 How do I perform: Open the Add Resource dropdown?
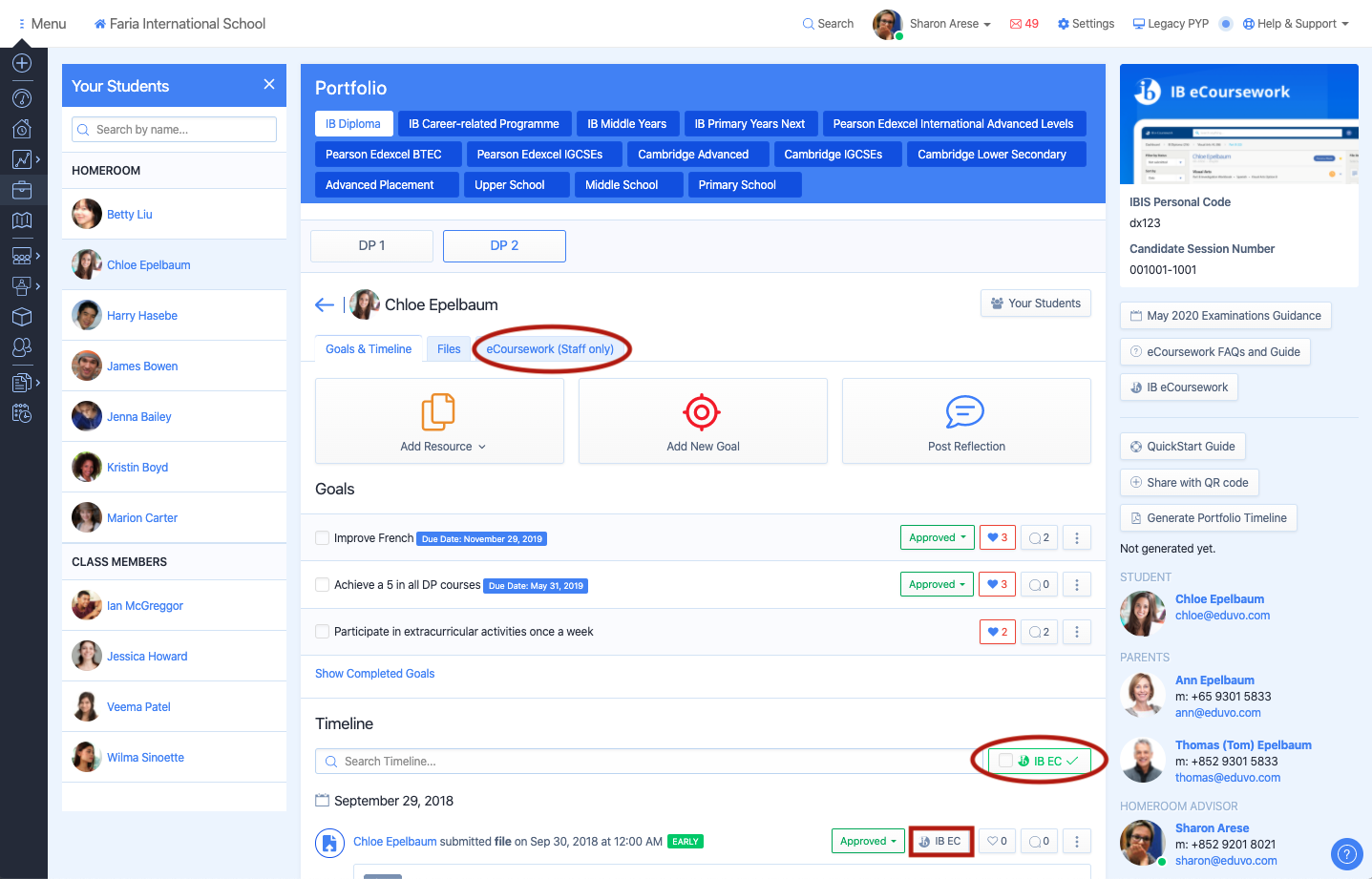click(x=442, y=447)
